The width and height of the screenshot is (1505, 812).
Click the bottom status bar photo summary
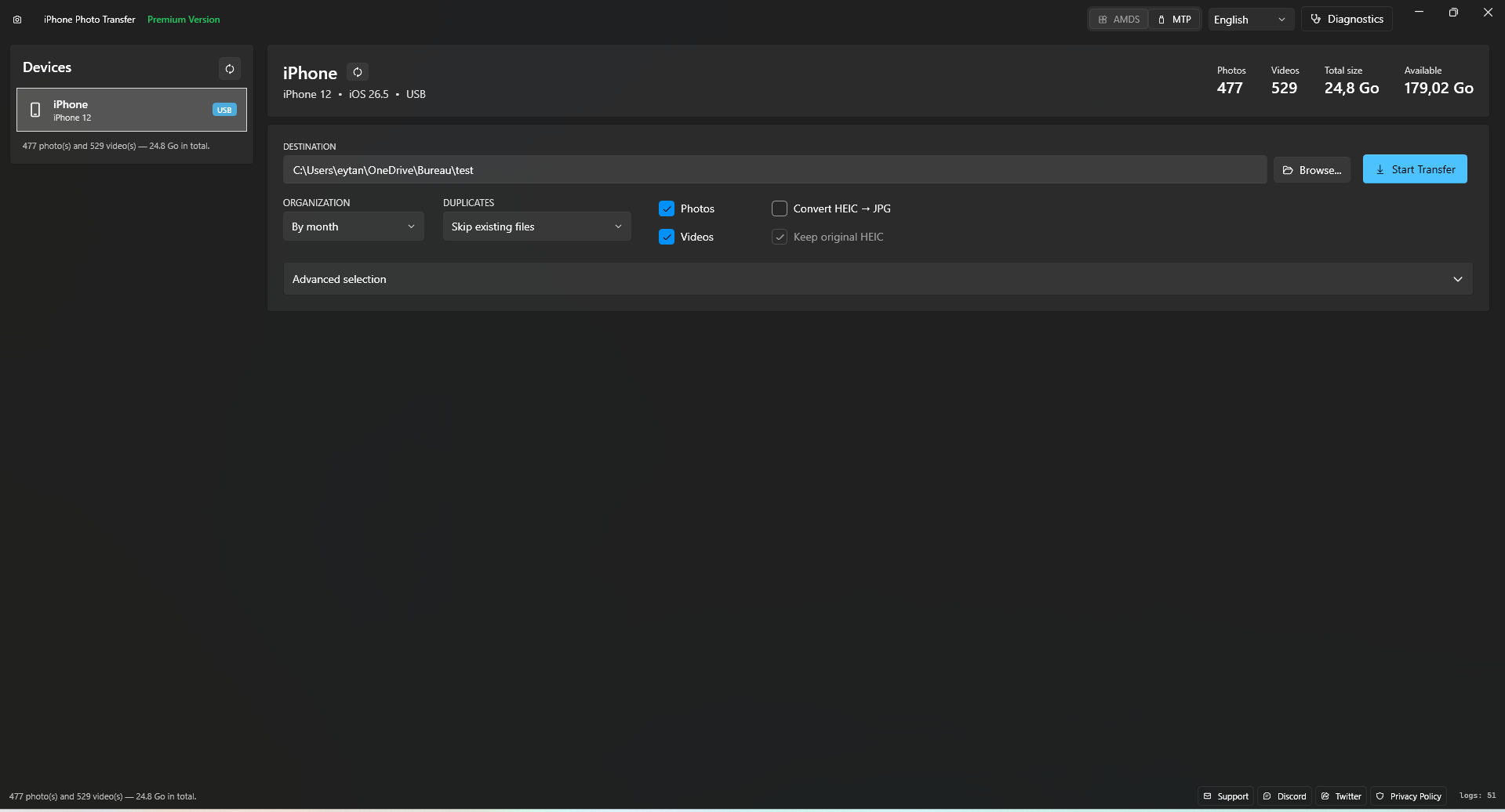103,796
